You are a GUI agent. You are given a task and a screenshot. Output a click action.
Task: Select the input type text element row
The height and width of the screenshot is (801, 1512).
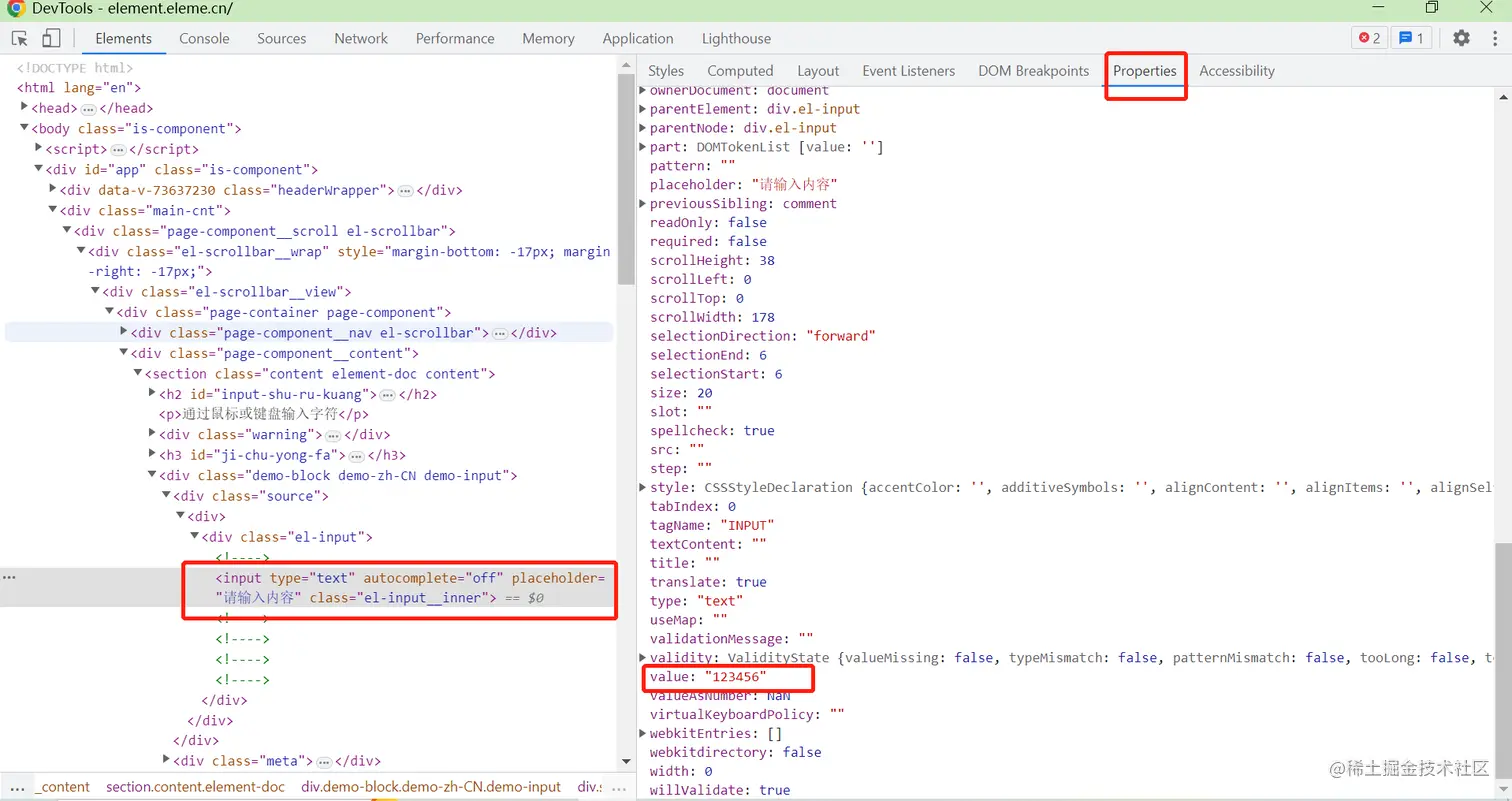point(308,588)
